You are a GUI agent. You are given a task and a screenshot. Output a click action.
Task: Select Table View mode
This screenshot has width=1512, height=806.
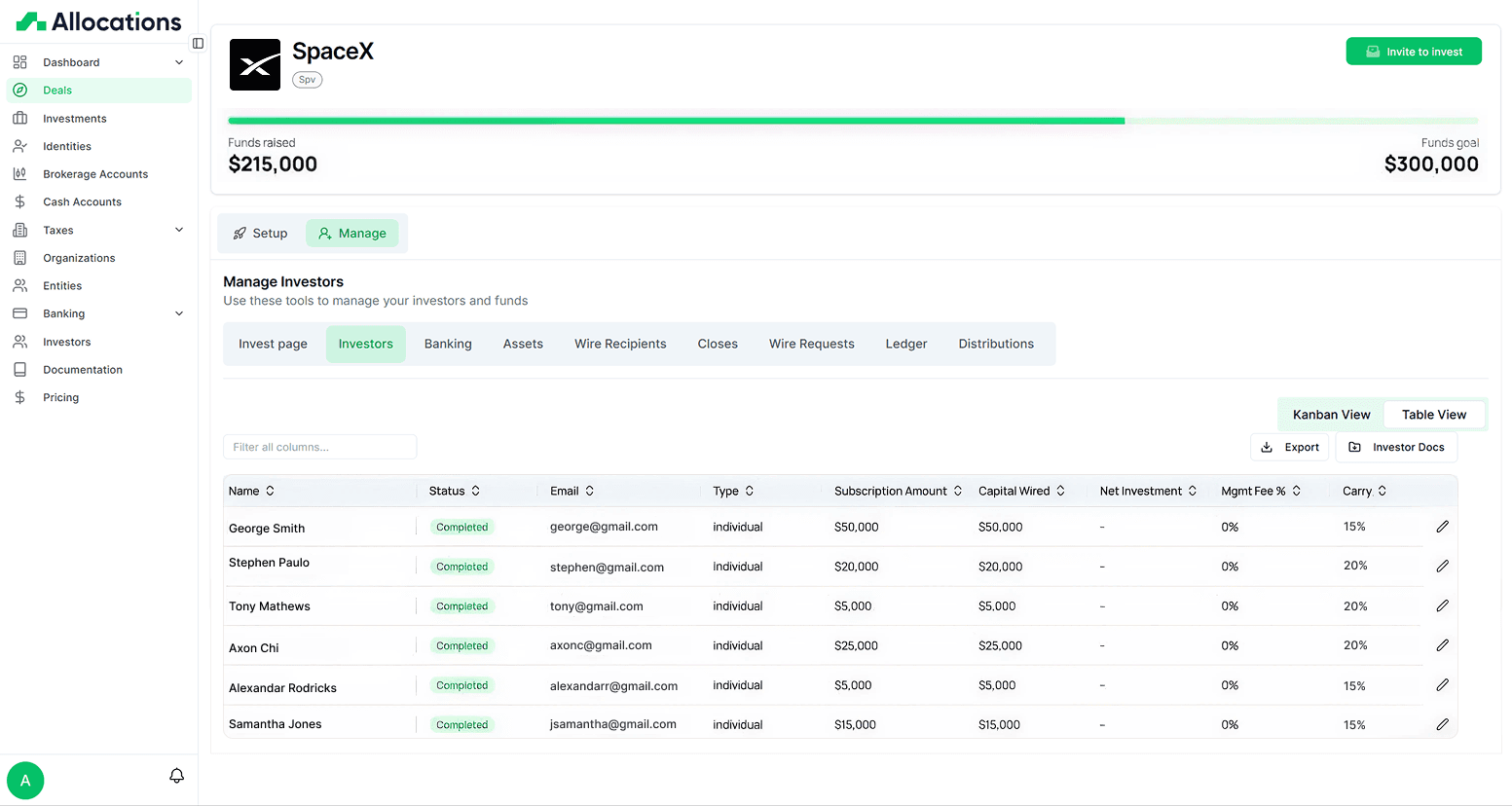(1434, 414)
